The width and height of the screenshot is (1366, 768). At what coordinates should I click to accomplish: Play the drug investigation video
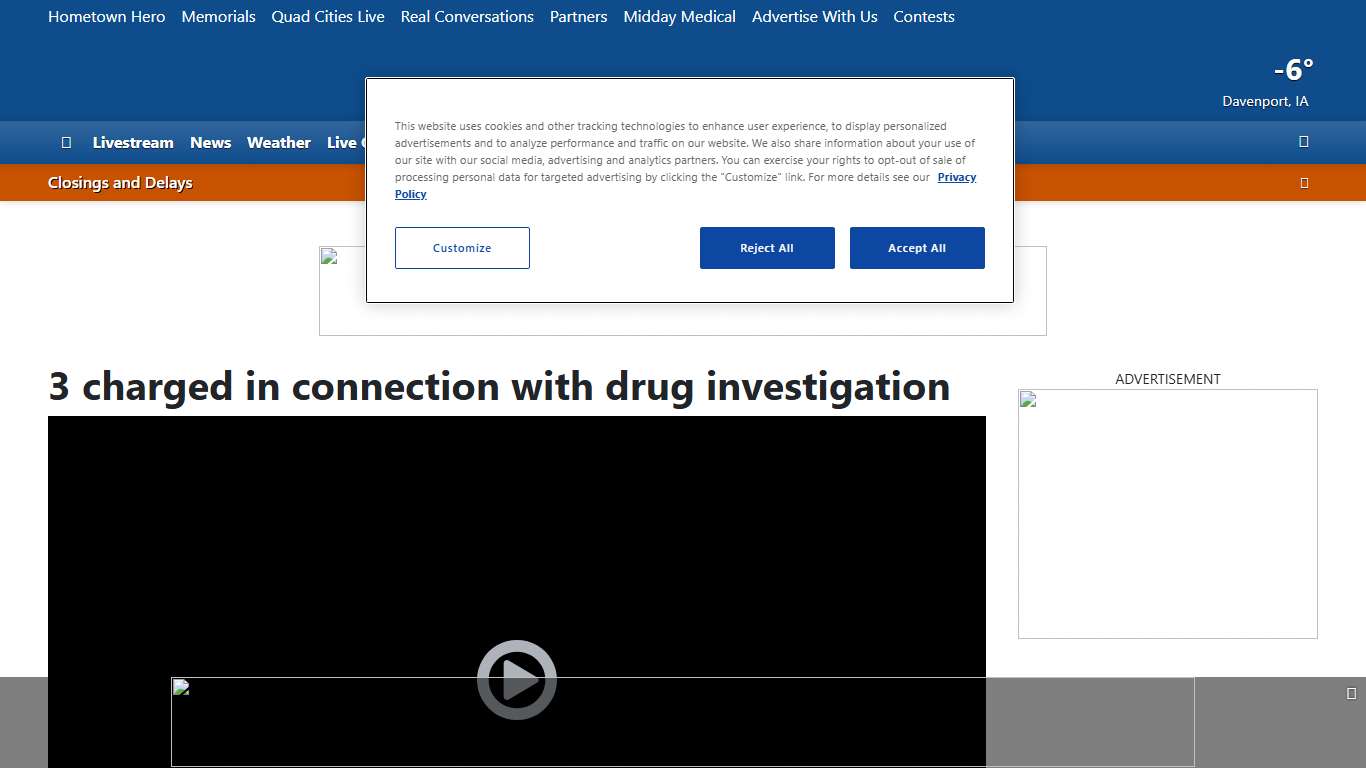tap(516, 680)
